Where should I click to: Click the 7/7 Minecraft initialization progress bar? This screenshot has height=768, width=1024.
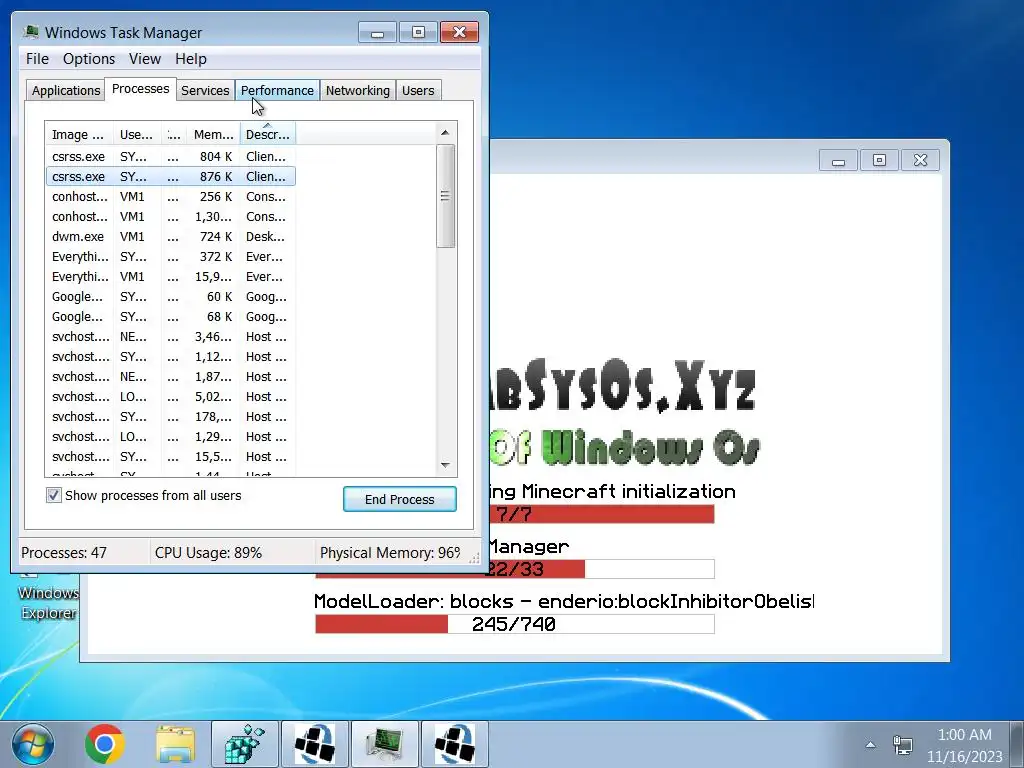pos(601,514)
